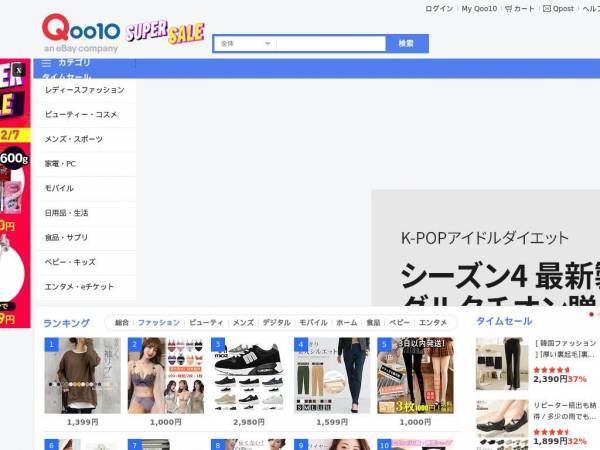The width and height of the screenshot is (600, 450).
Task: Switch ranking to デジタル tab
Action: click(276, 323)
